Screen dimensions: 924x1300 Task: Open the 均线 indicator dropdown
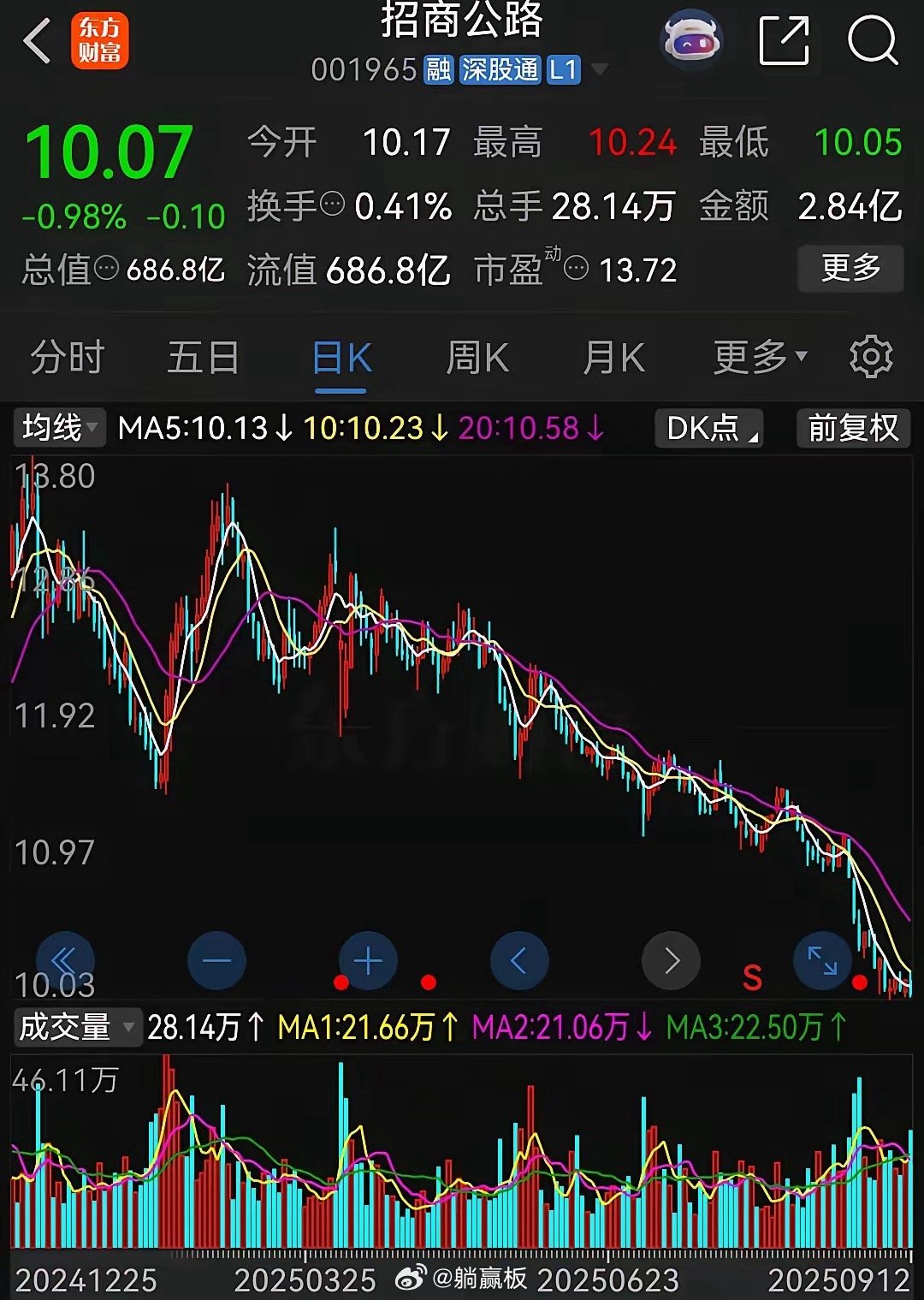pyautogui.click(x=59, y=427)
